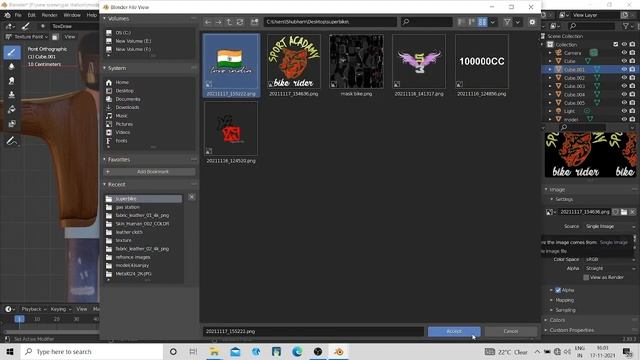Select the Soften tool in toolbar
The image size is (640, 360).
(12, 67)
